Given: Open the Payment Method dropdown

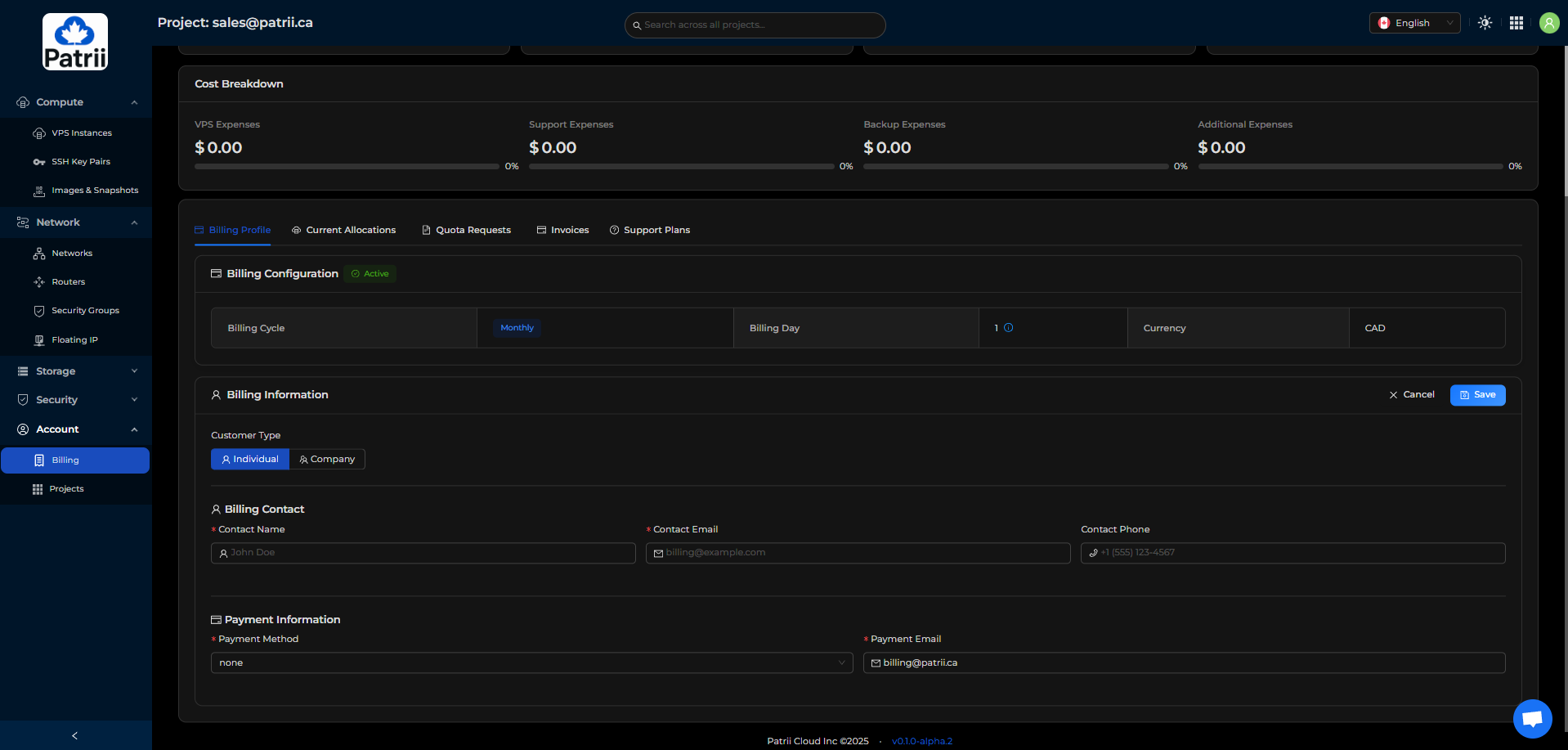Looking at the screenshot, I should click(531, 662).
